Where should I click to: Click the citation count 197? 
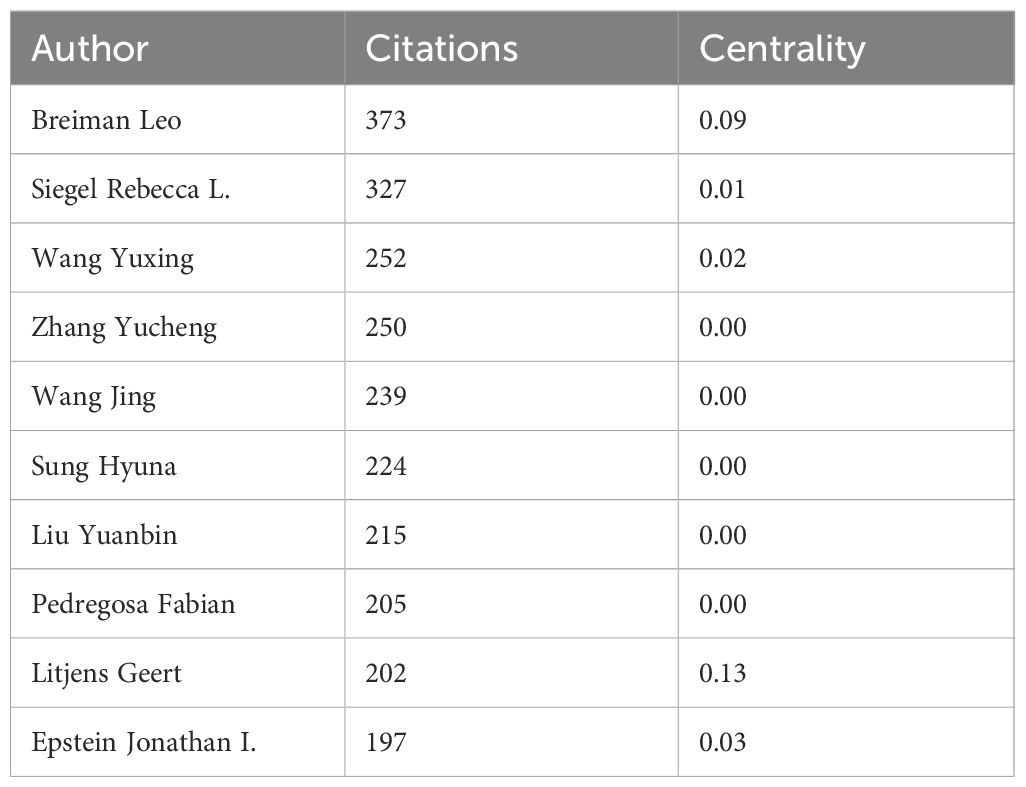(x=386, y=742)
